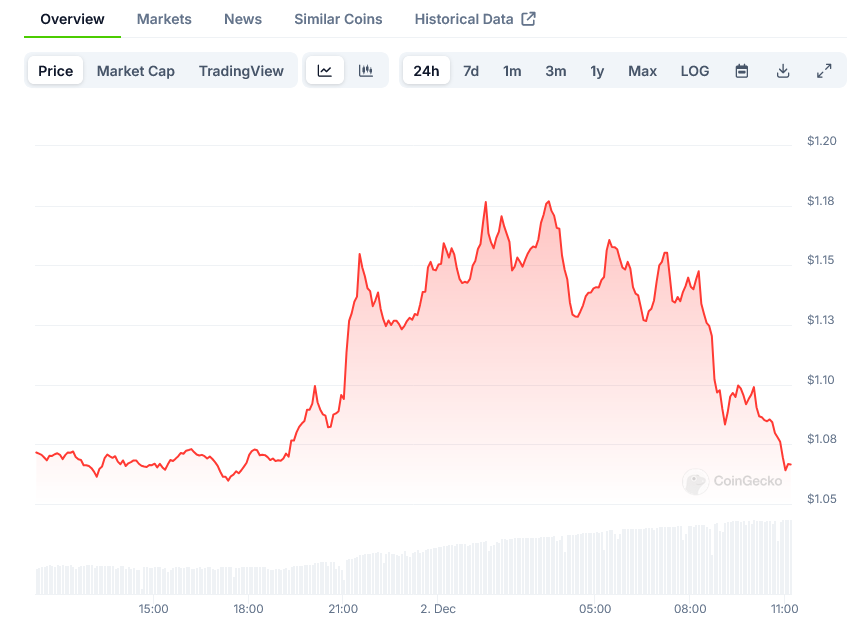Expand chart to fullscreen
The width and height of the screenshot is (847, 626).
[824, 71]
